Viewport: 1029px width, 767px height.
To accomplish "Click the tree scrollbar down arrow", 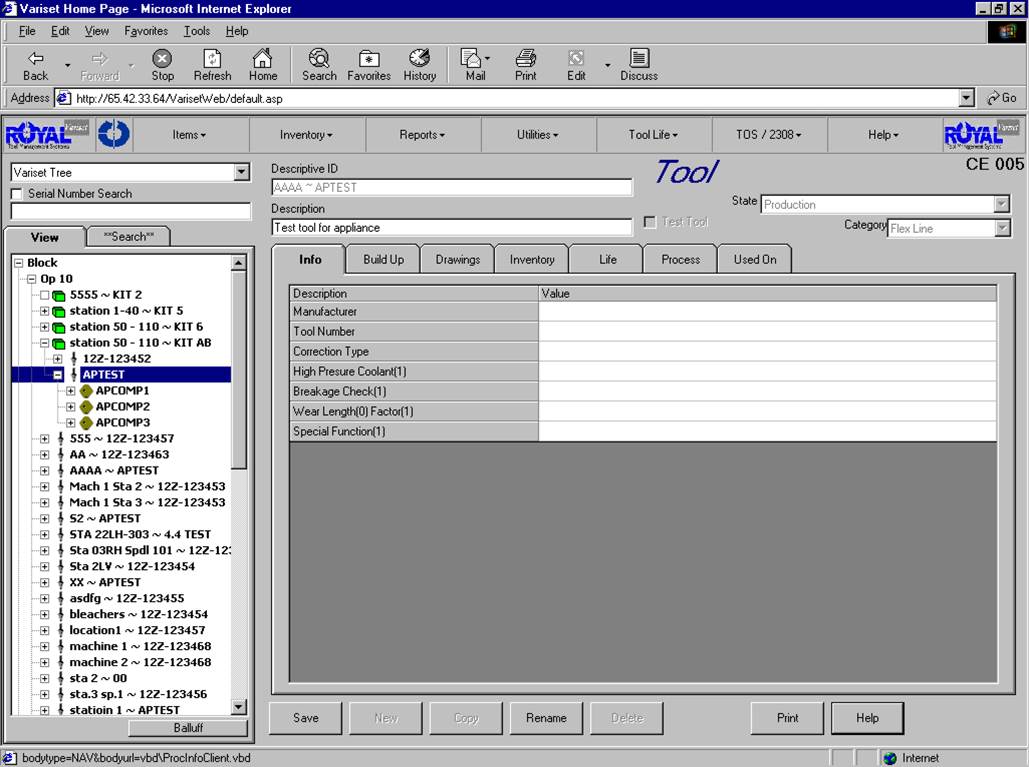I will coord(239,707).
